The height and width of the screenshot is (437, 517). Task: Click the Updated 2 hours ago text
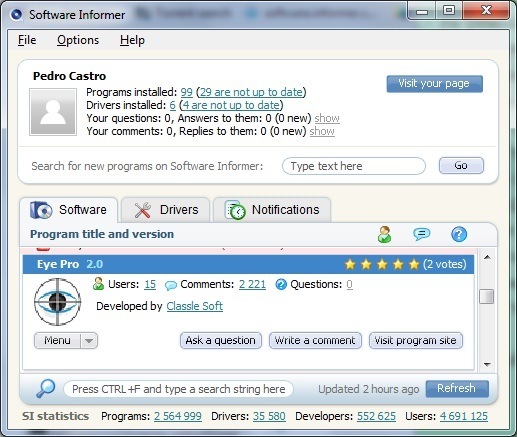(x=369, y=389)
